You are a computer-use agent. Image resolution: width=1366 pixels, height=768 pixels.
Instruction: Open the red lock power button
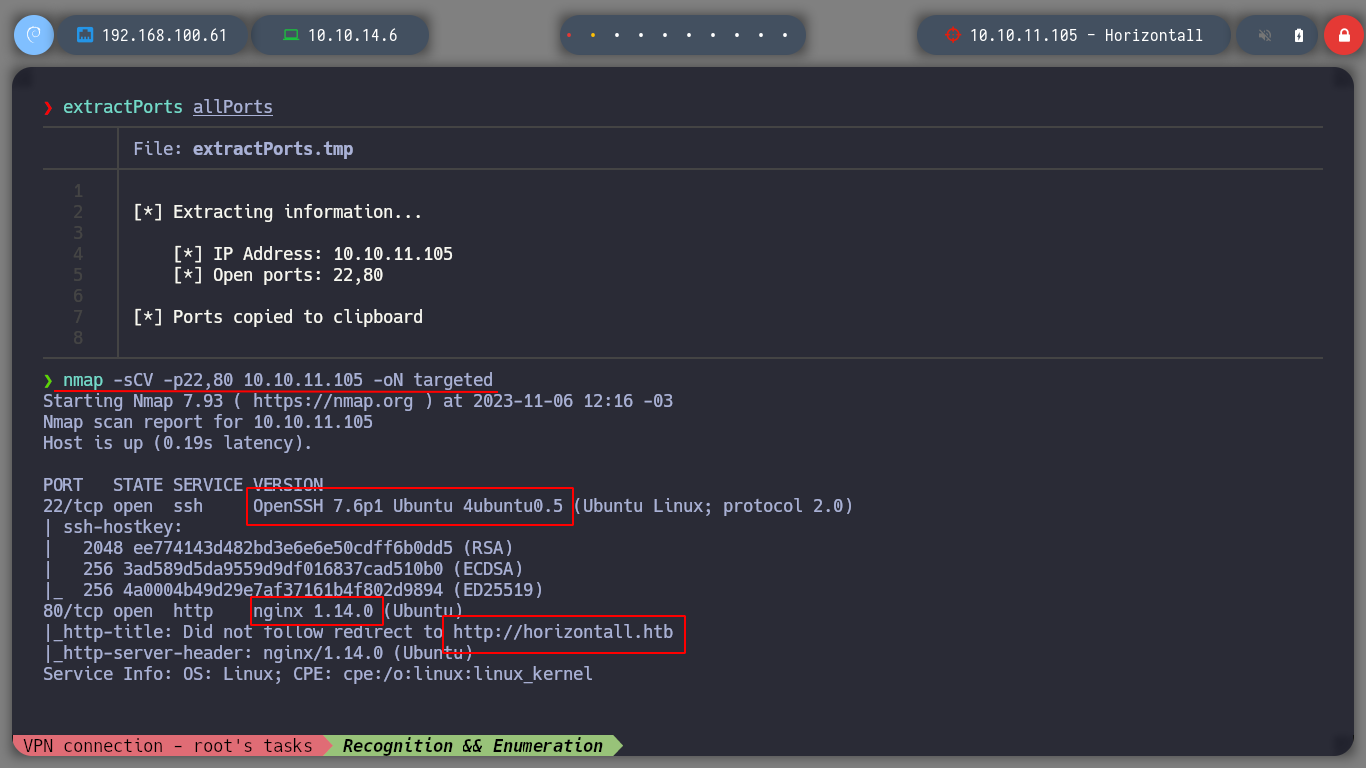[1344, 35]
